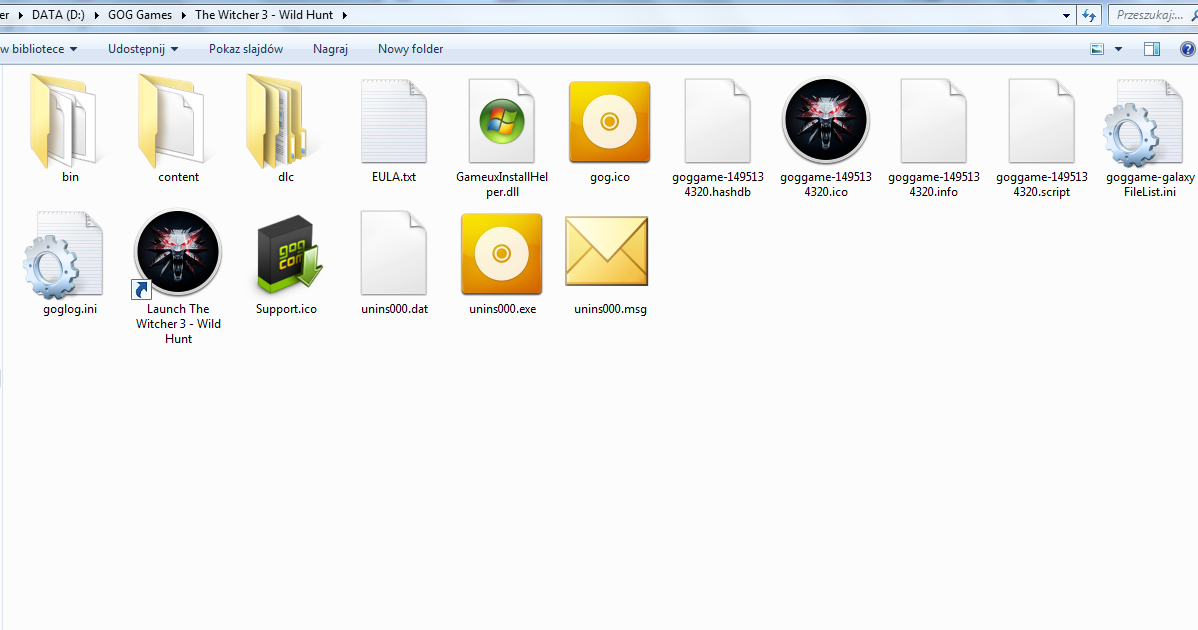Go to DATA (D:) in breadcrumb

58,15
